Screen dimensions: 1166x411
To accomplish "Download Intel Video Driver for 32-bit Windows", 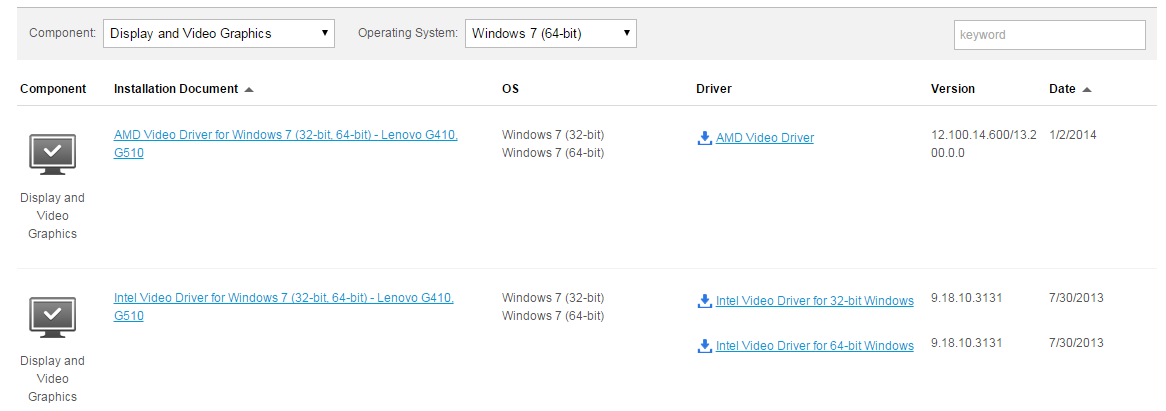I will coord(814,301).
